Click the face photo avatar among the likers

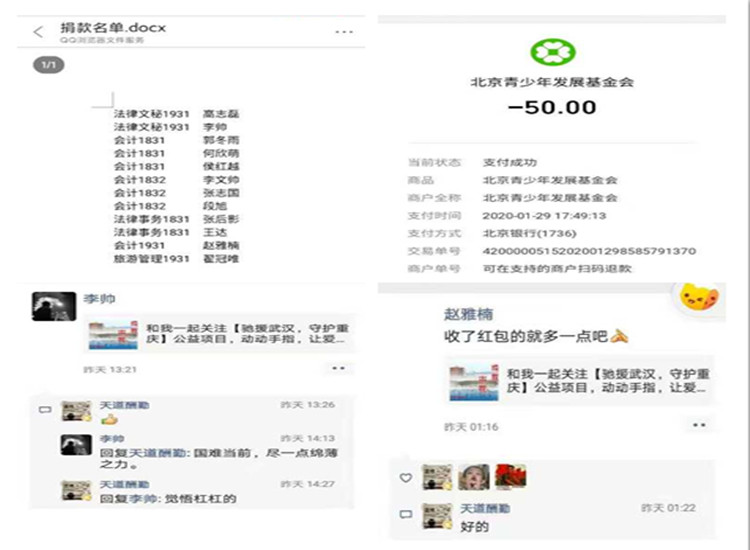474,477
